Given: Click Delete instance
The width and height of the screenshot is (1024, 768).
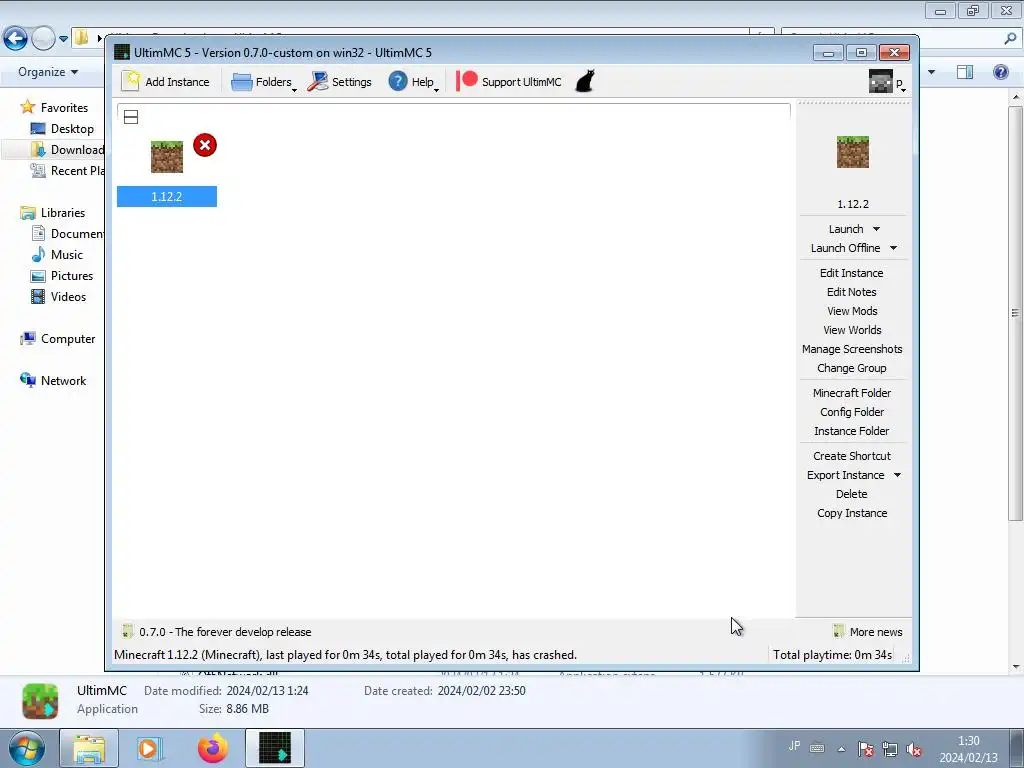Looking at the screenshot, I should pyautogui.click(x=852, y=494).
